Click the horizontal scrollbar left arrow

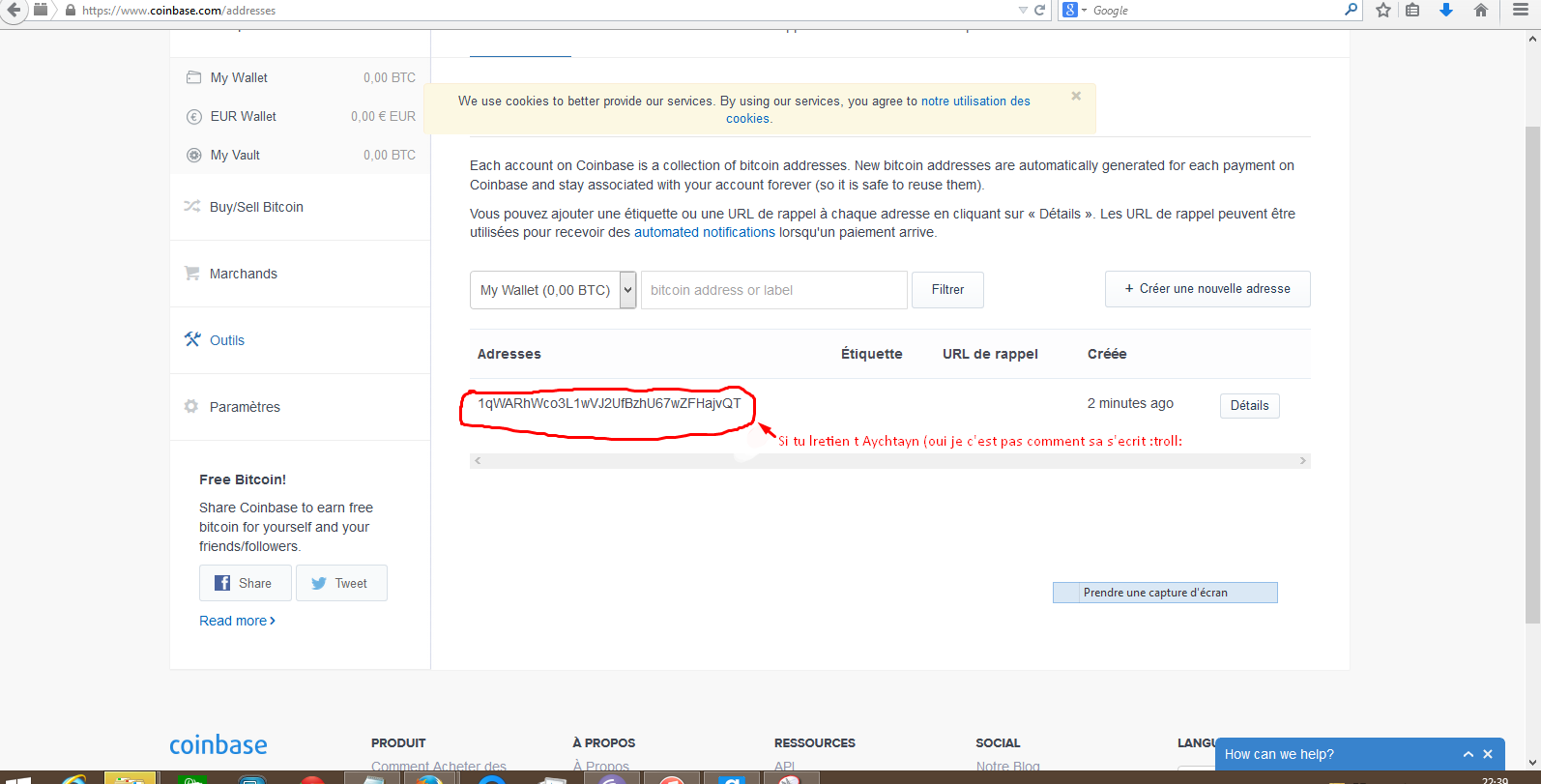tap(478, 461)
